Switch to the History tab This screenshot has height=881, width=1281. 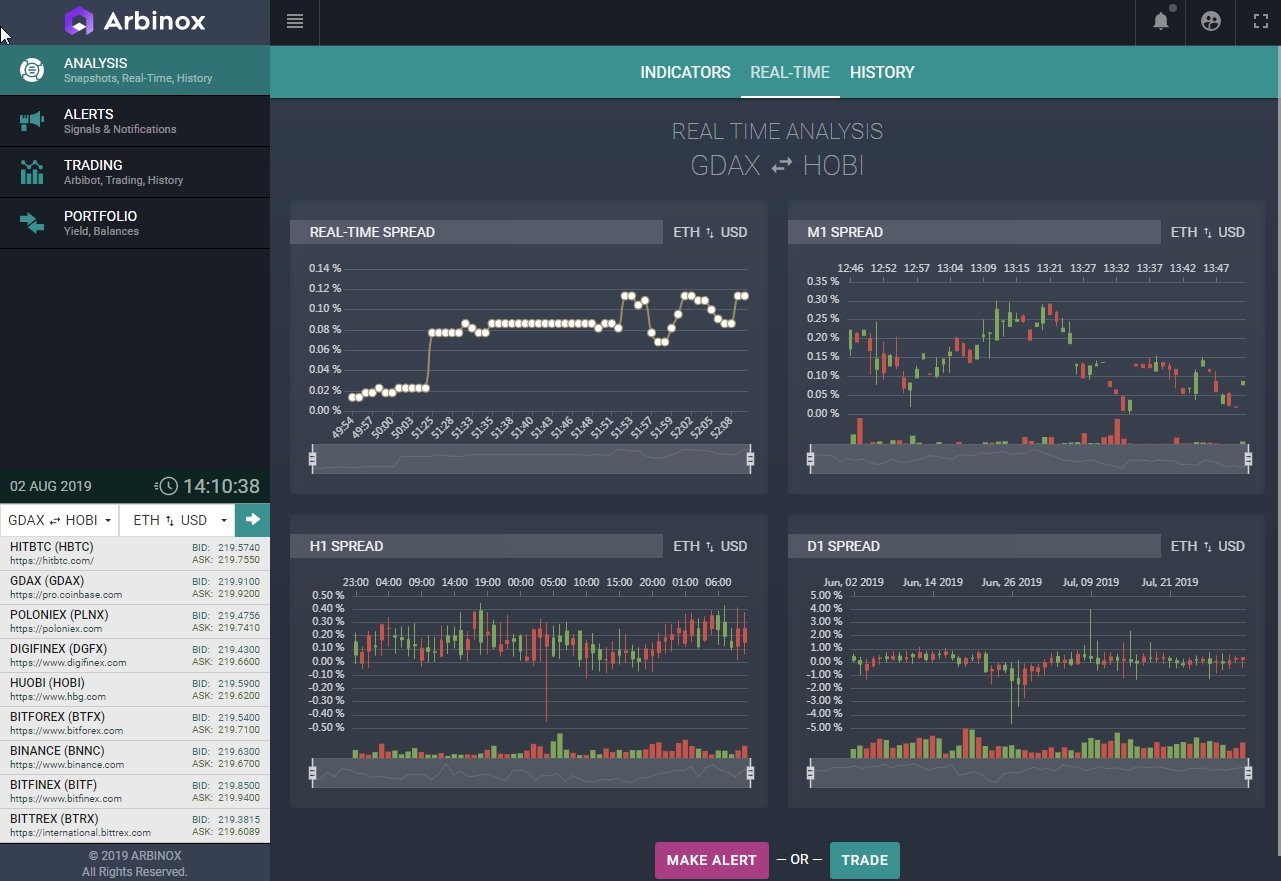coord(882,72)
